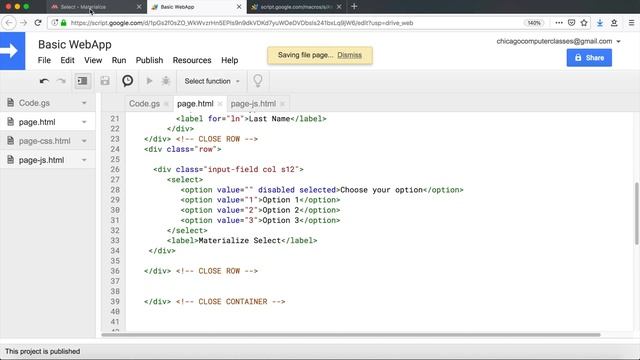640x360 pixels.
Task: Dismiss the saving file notification
Action: (349, 55)
